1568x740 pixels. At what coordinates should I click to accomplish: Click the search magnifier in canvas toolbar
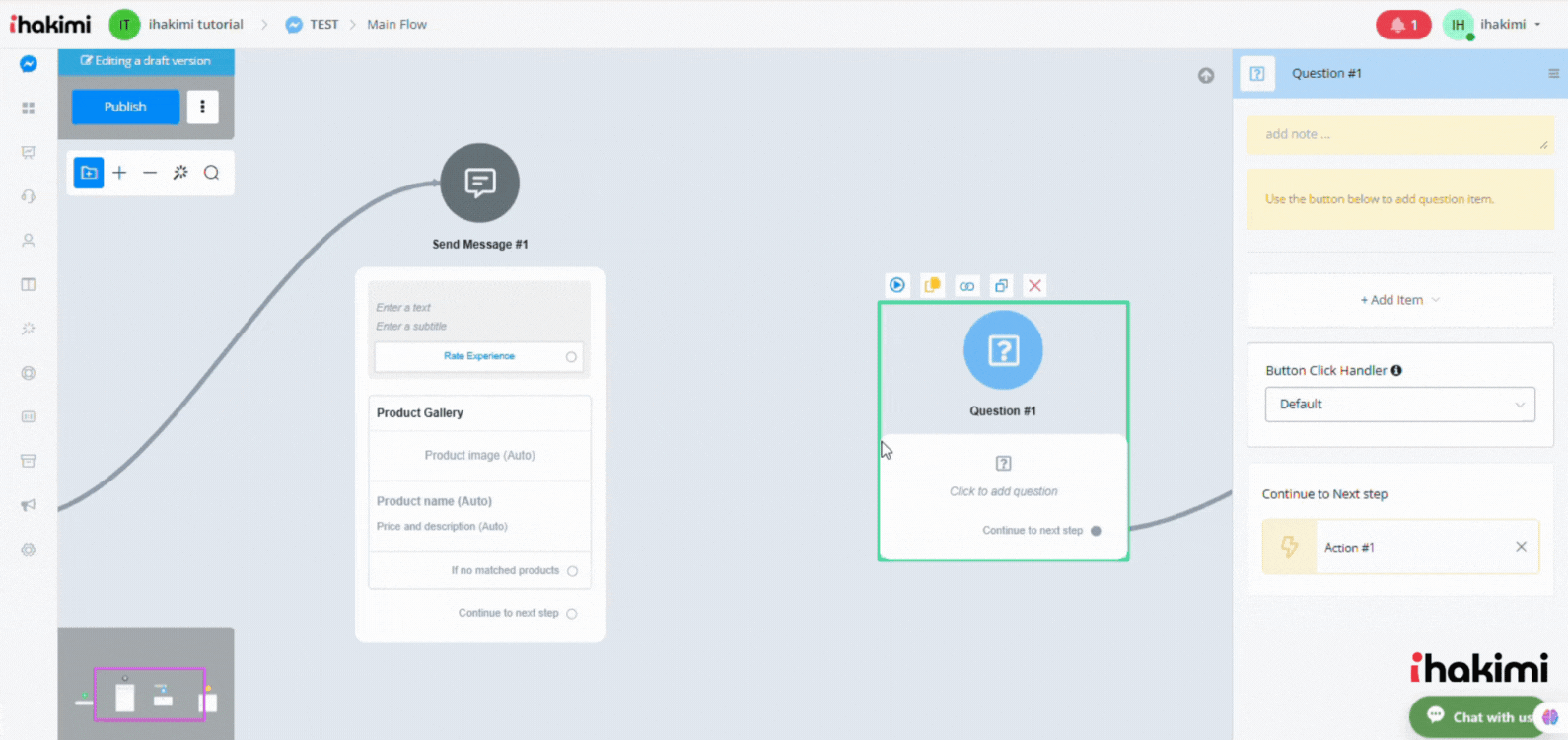[x=211, y=173]
